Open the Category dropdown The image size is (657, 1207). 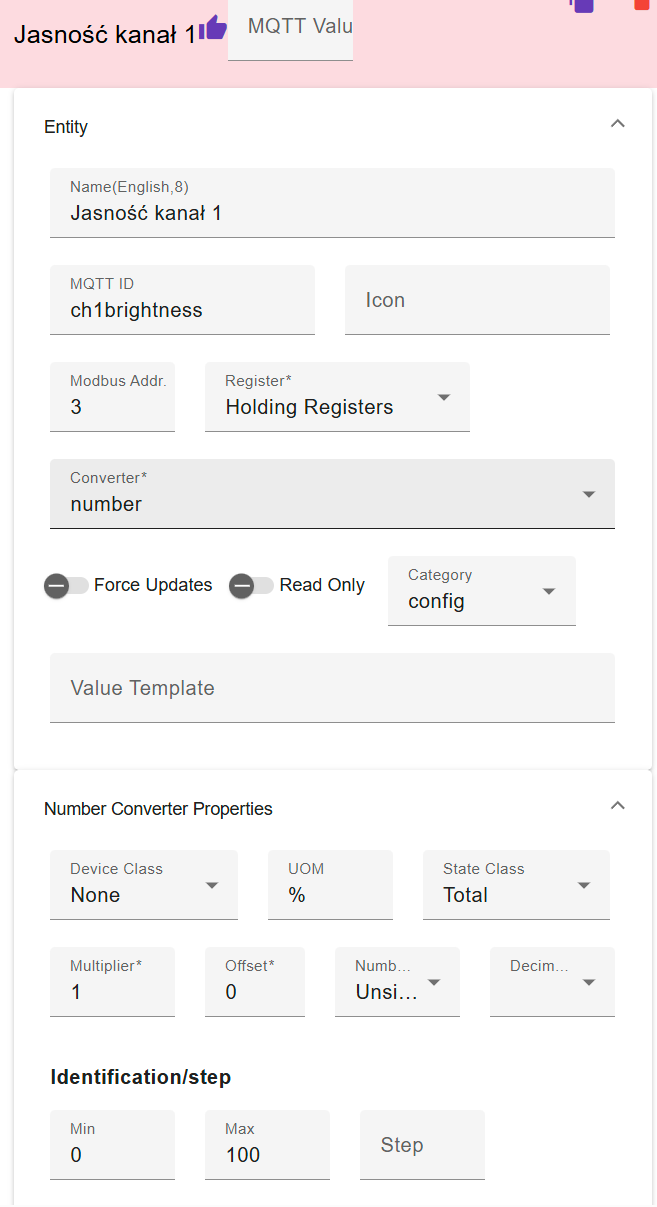482,591
